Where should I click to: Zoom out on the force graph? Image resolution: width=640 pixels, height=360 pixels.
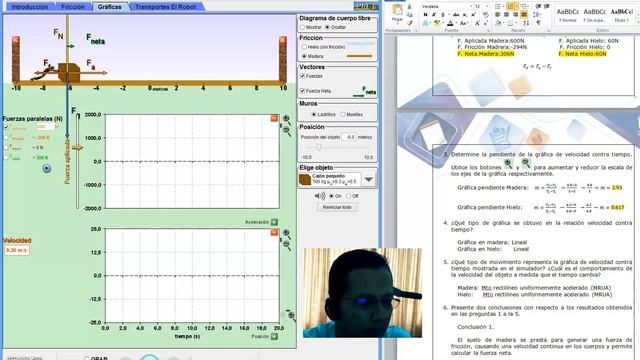coord(287,130)
